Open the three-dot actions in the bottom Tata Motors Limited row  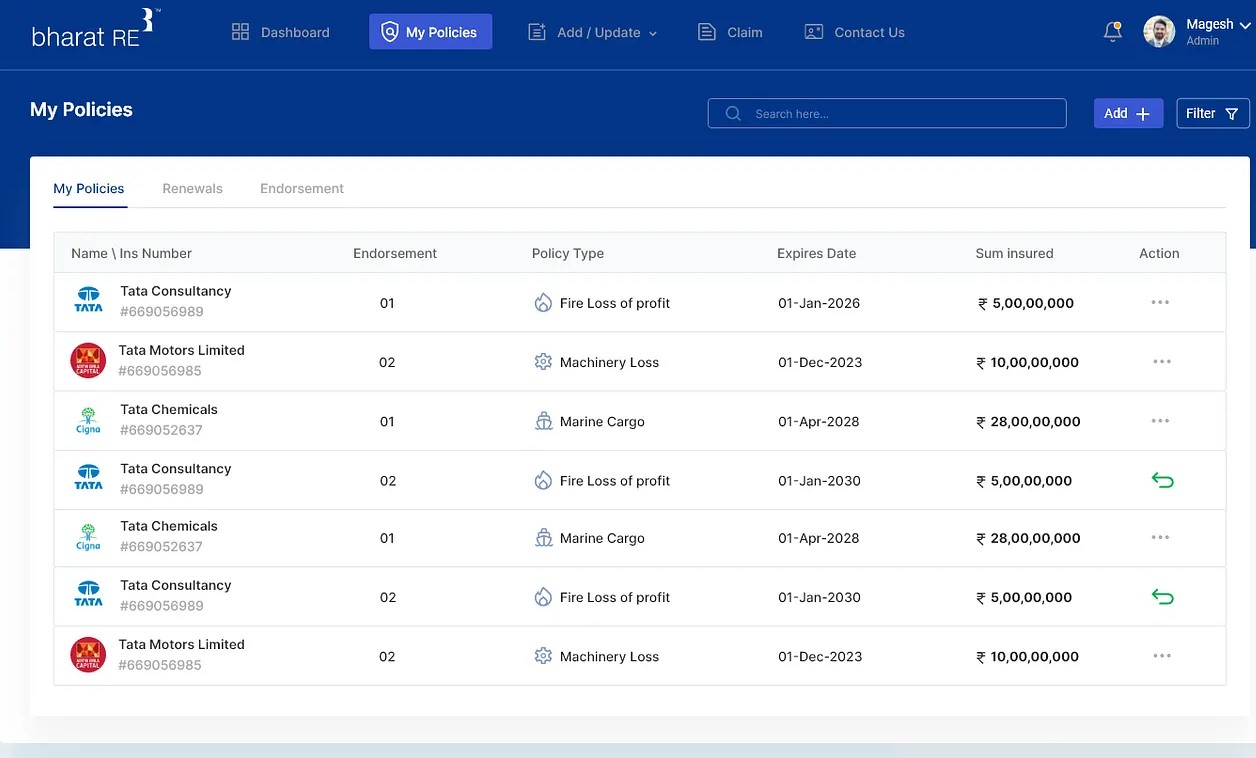(x=1161, y=656)
